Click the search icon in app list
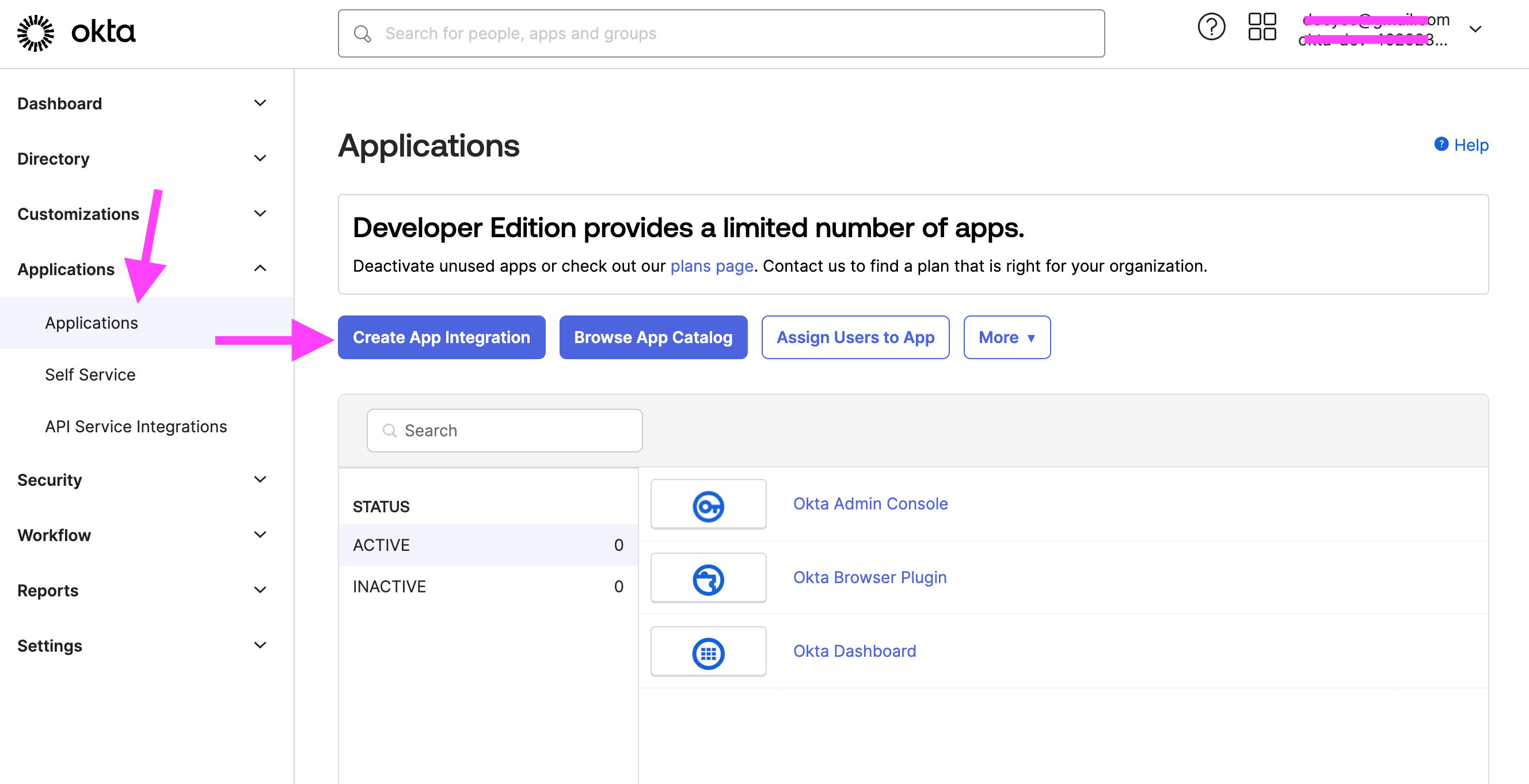Viewport: 1529px width, 784px height. (390, 430)
